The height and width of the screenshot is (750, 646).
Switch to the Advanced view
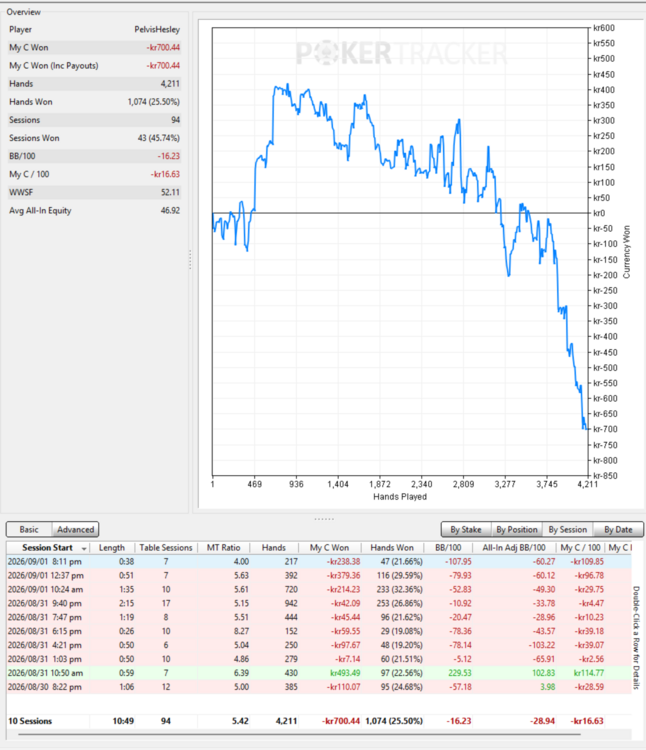click(x=76, y=529)
